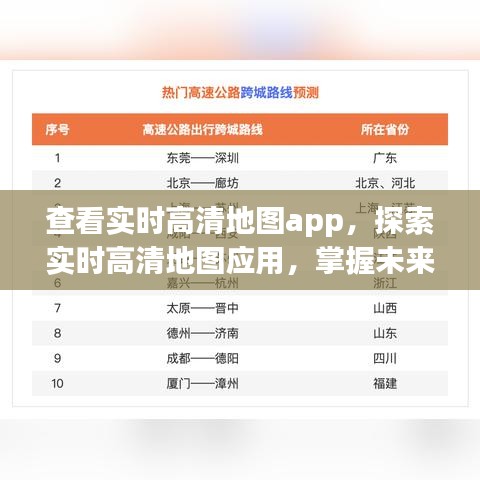Select route 太原——晋中 in row 7
480x480 pixels.
(203, 308)
